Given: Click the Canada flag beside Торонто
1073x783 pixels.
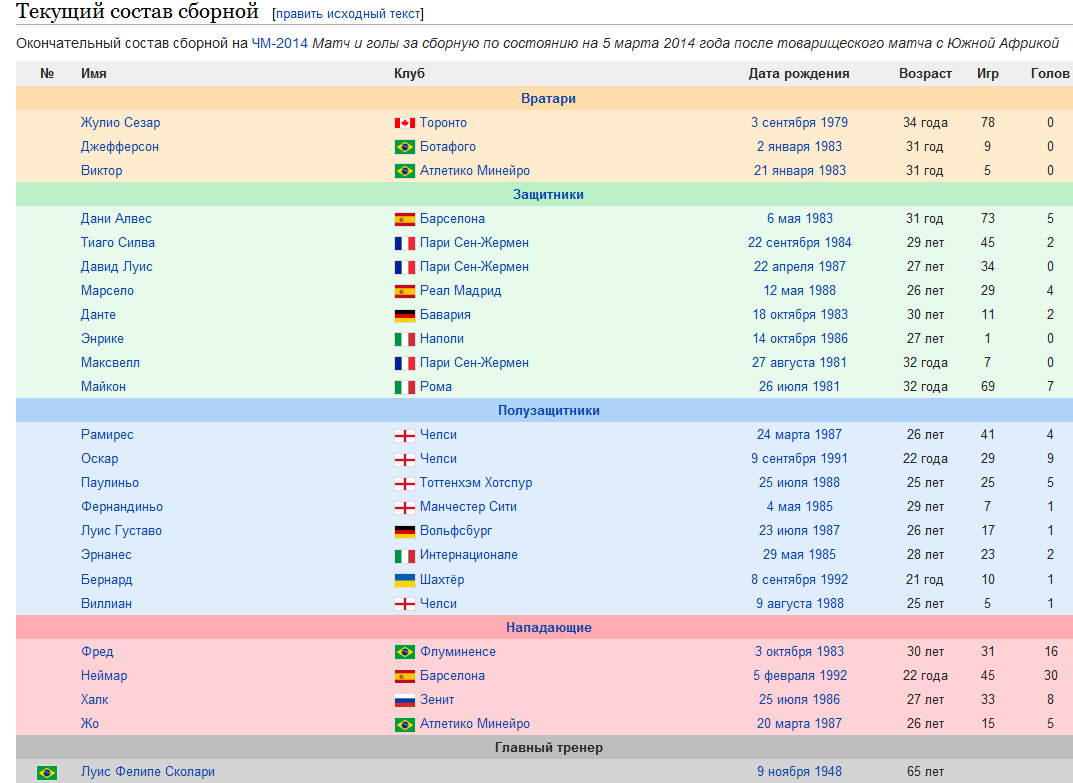Looking at the screenshot, I should [x=404, y=123].
